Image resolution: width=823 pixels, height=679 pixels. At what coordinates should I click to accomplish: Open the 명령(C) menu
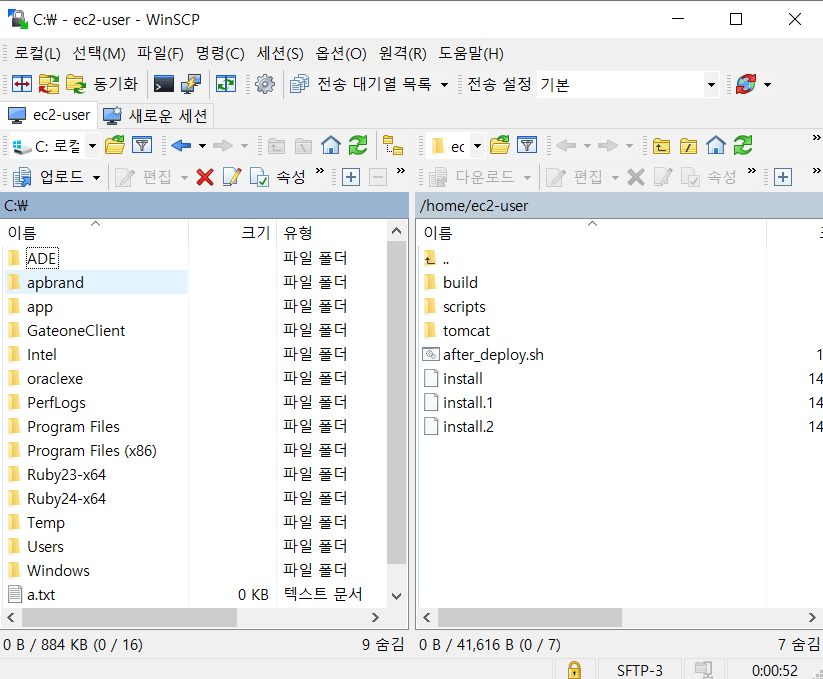[x=220, y=53]
